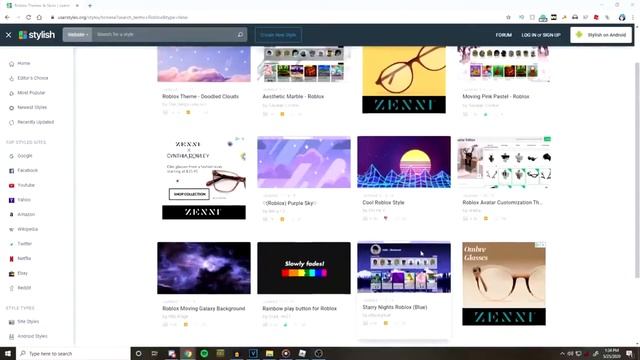
Task: Click Starry Nights Roblox (Blue) title
Action: click(x=395, y=307)
